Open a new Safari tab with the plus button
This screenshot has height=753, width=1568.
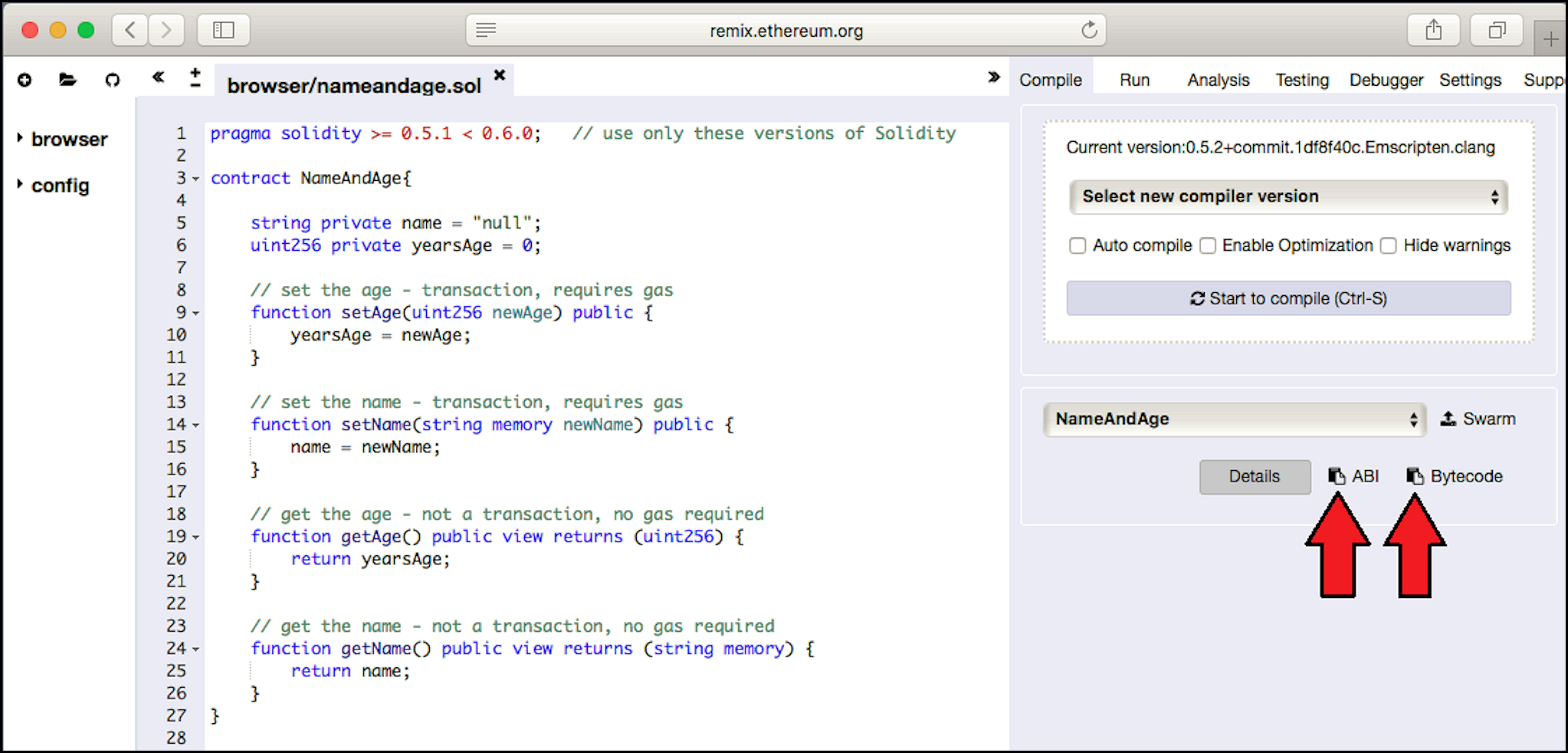point(1550,38)
